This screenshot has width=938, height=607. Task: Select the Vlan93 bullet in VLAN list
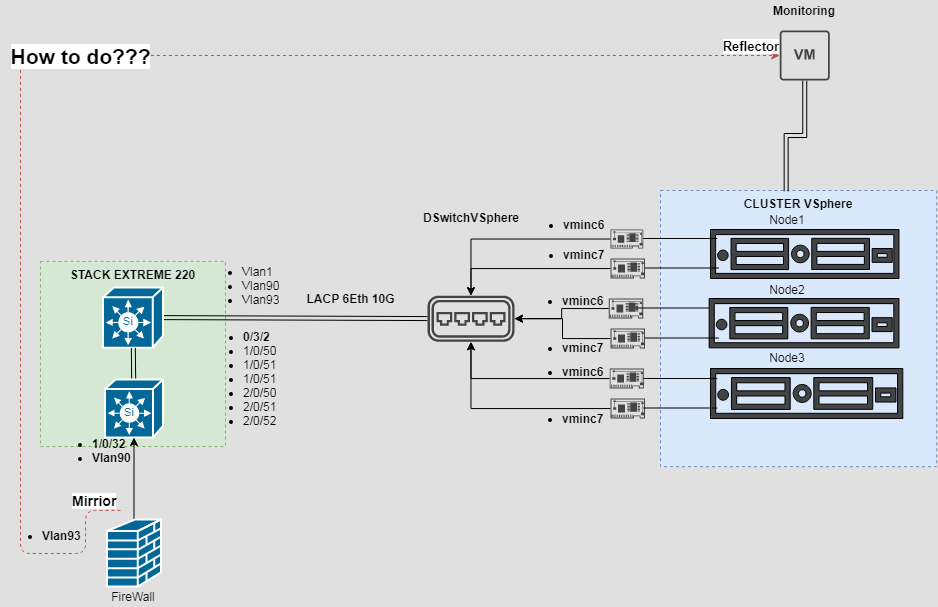(260, 300)
